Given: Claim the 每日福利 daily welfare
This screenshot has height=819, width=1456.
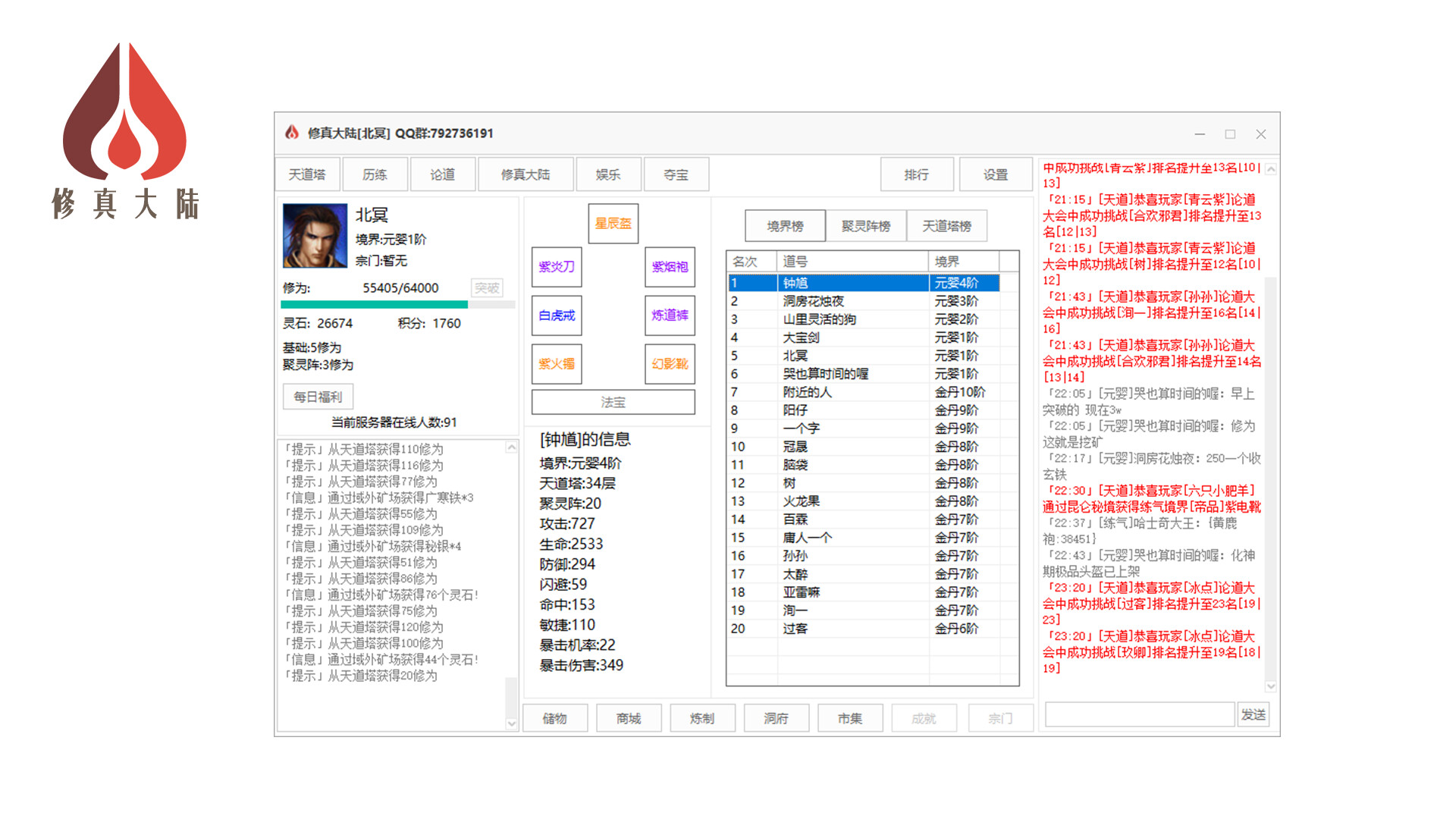Looking at the screenshot, I should point(318,397).
